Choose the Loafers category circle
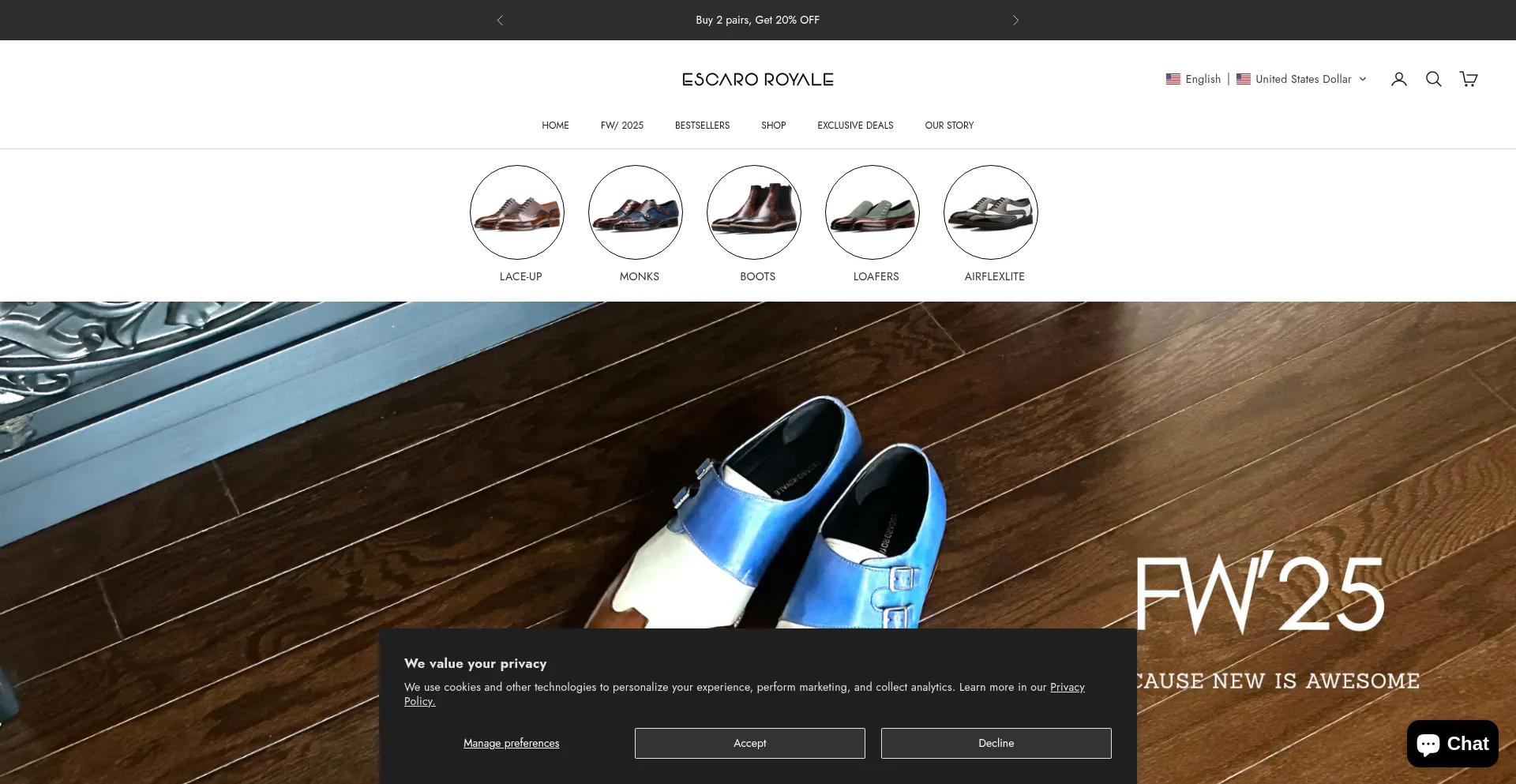Screen dimensions: 1516x784 click(x=872, y=212)
